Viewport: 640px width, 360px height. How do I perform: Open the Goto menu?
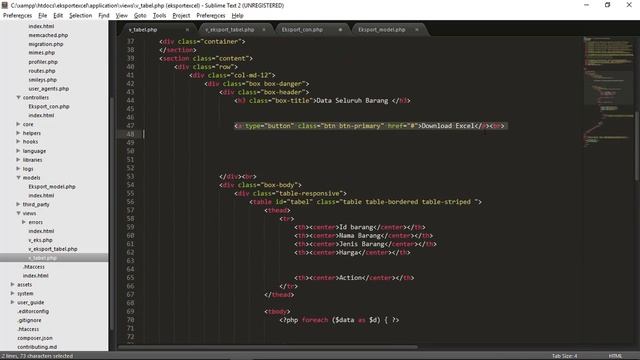tap(140, 16)
